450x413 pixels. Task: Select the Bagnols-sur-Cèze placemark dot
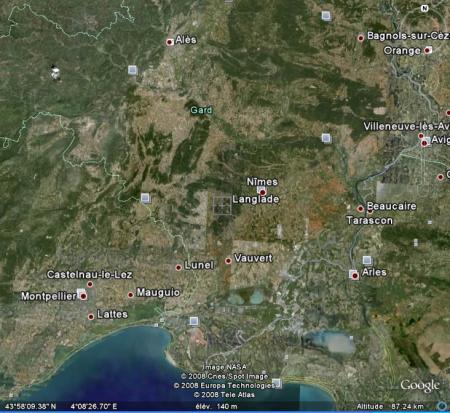[x=360, y=38]
